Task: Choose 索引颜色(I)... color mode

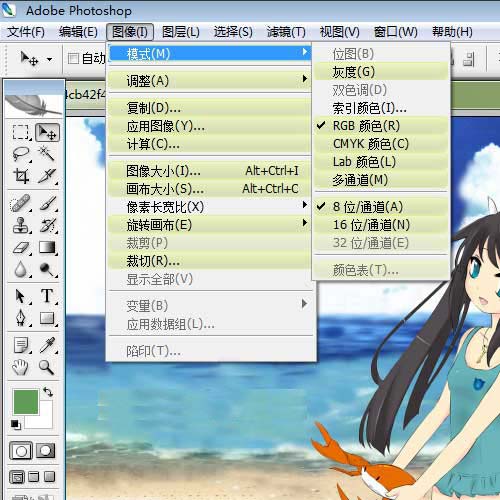Action: coord(381,108)
